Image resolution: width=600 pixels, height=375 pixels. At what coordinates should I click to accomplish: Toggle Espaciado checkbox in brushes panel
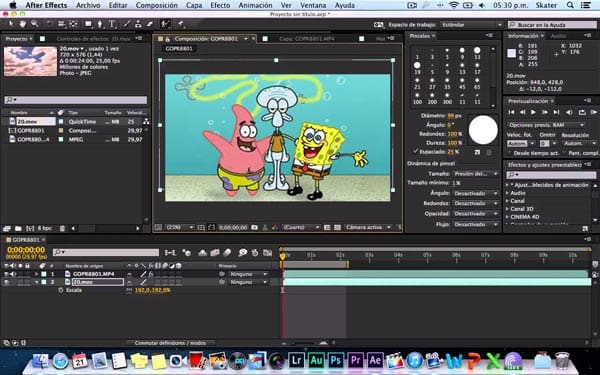[416, 152]
